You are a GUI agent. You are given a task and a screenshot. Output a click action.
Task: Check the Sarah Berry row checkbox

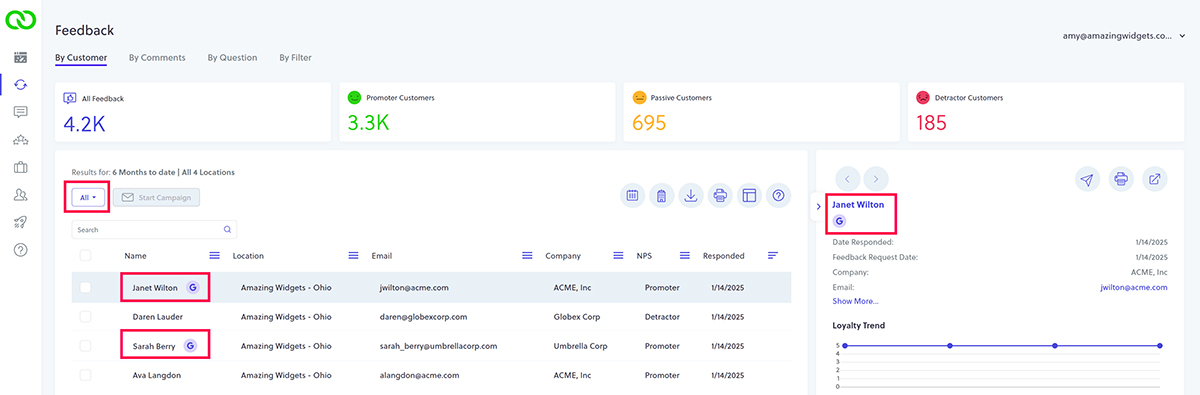[x=86, y=346]
